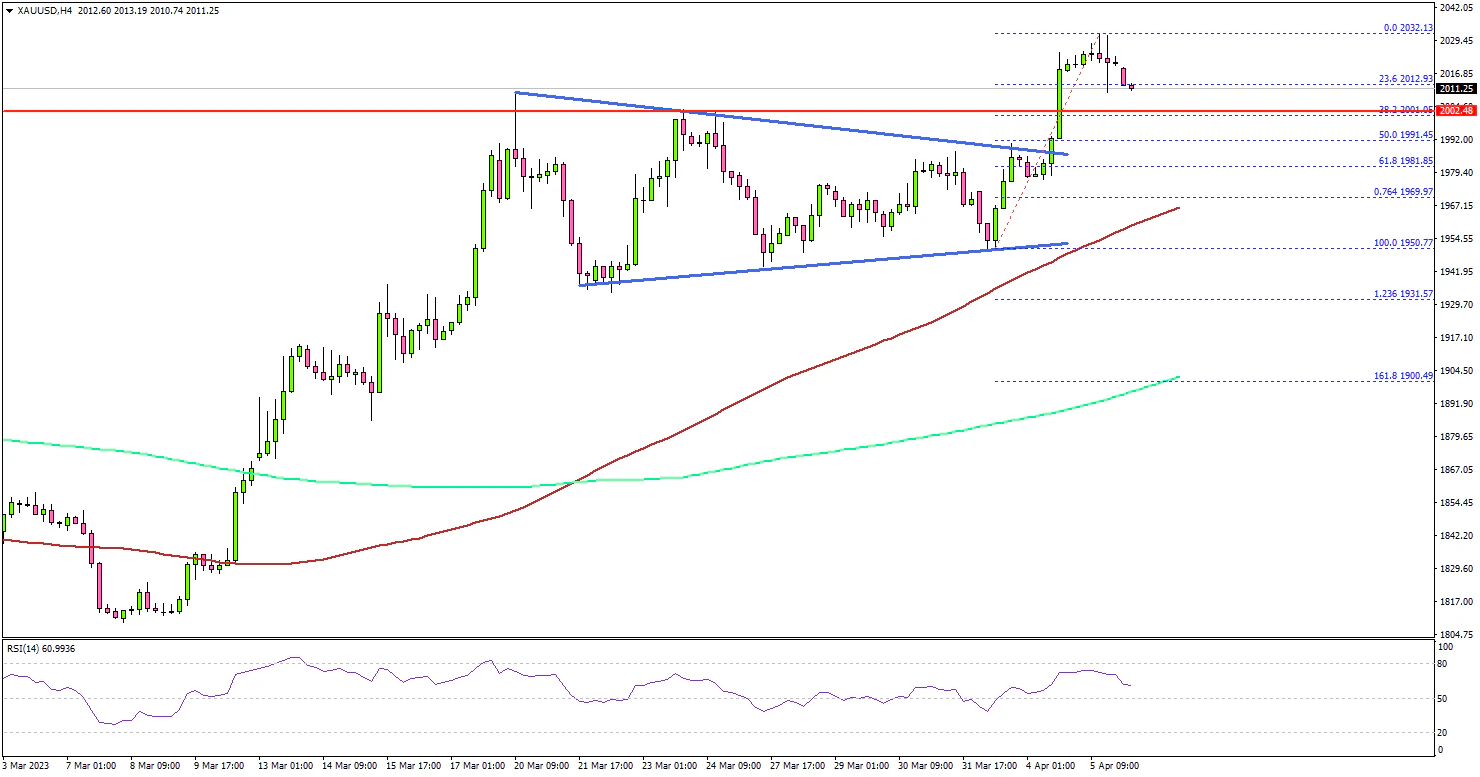
Task: Select the red horizontal line's 2002.48 price tag
Action: point(1456,111)
